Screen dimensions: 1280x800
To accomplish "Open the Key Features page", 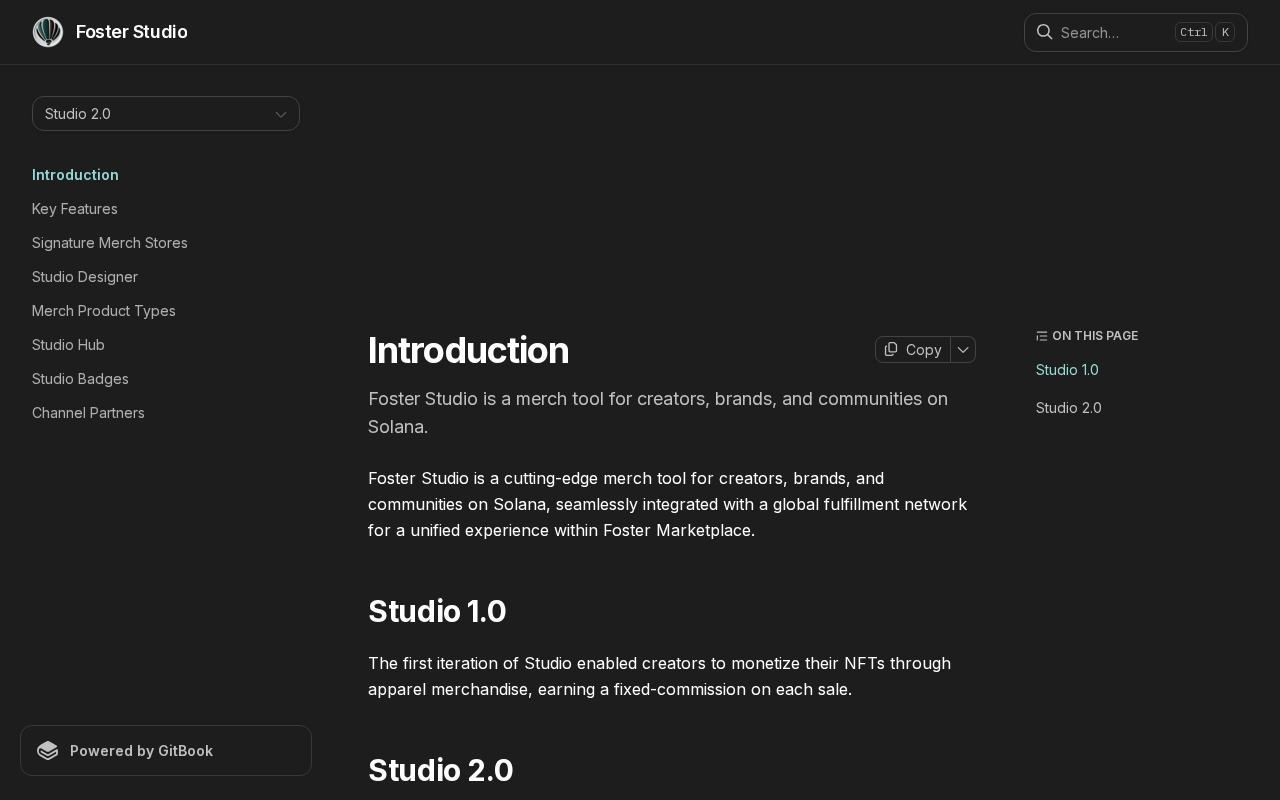I will point(75,209).
